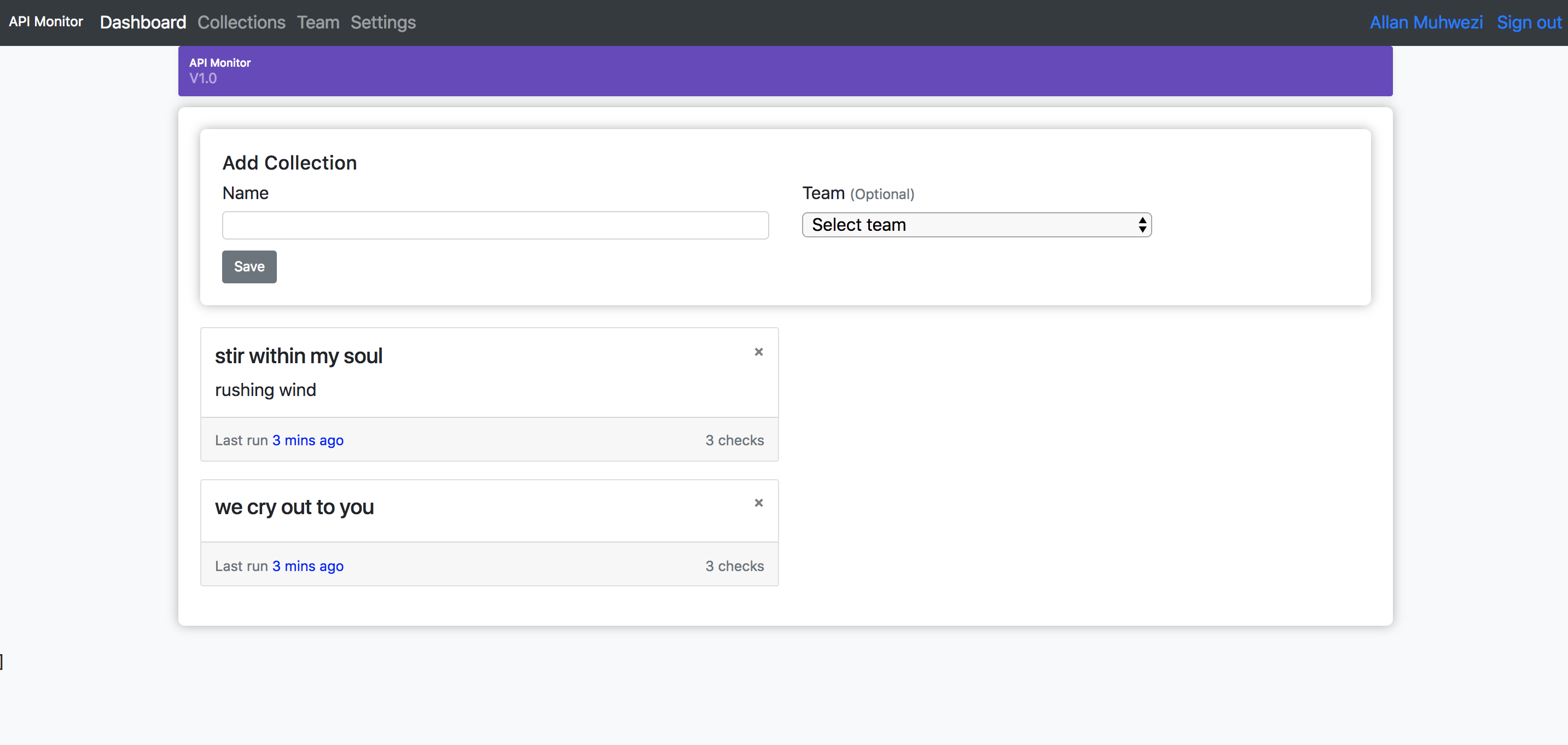Click the dropdown arrows on team selector
The width and height of the screenshot is (1568, 745).
[x=1142, y=225]
